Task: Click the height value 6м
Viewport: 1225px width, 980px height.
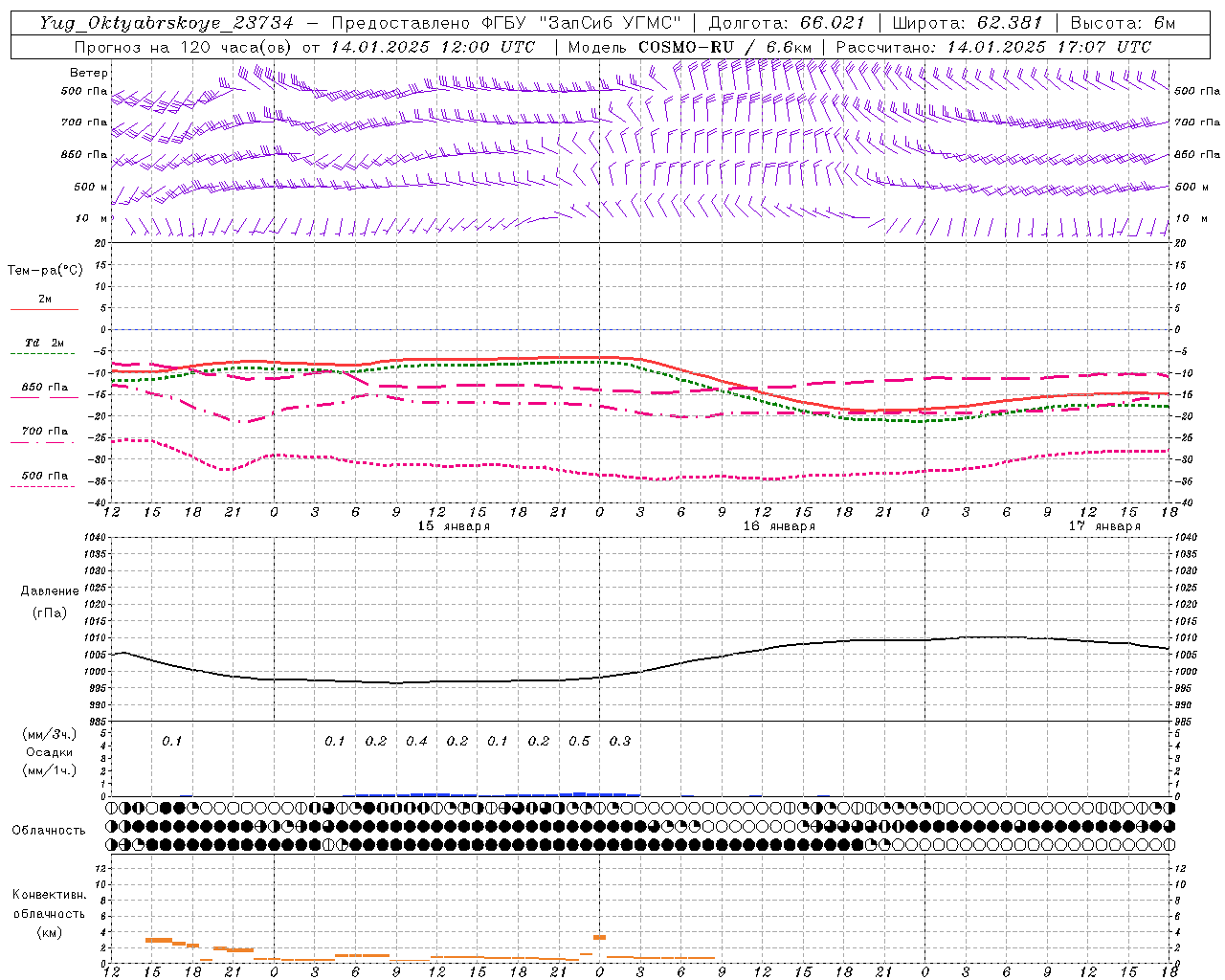Action: click(1164, 23)
